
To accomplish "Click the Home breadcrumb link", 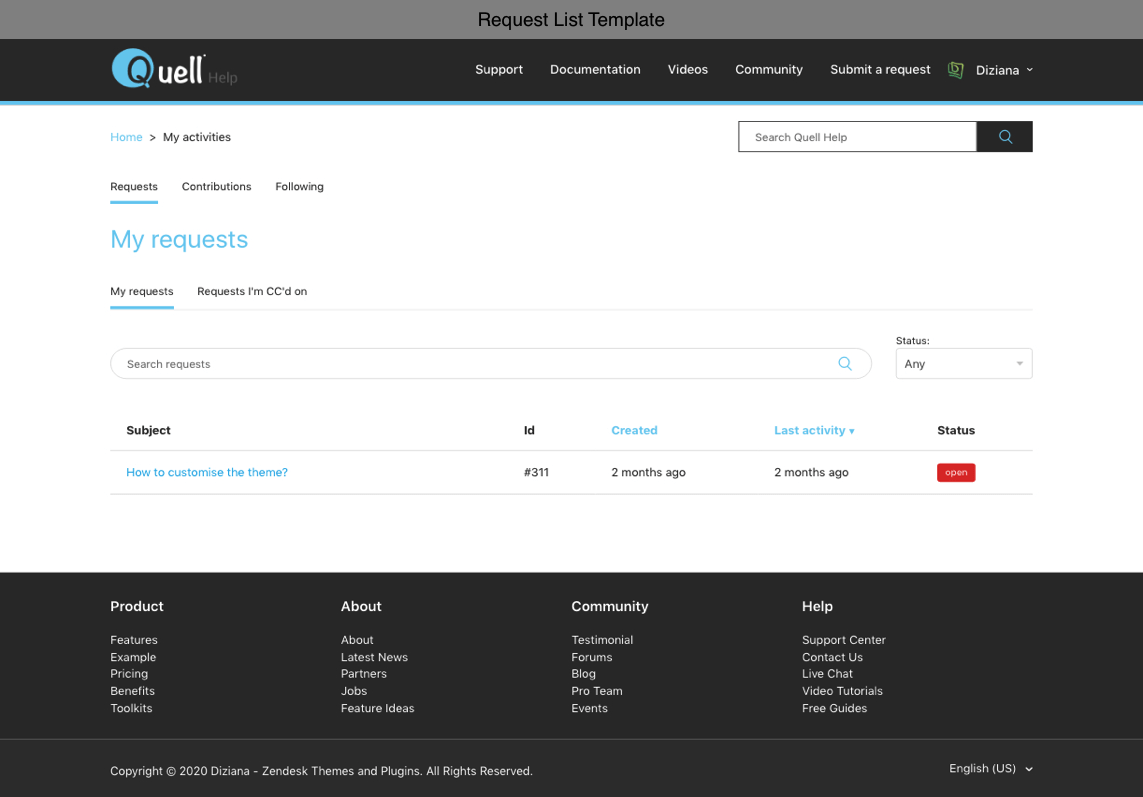I will coord(126,138).
